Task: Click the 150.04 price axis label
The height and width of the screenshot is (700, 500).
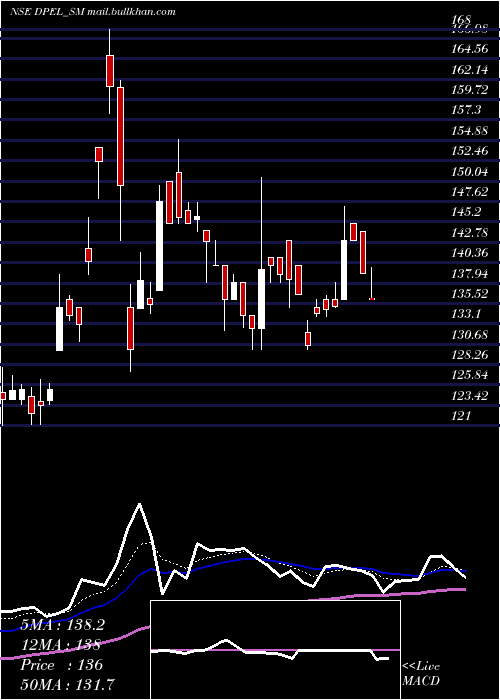Action: (470, 171)
